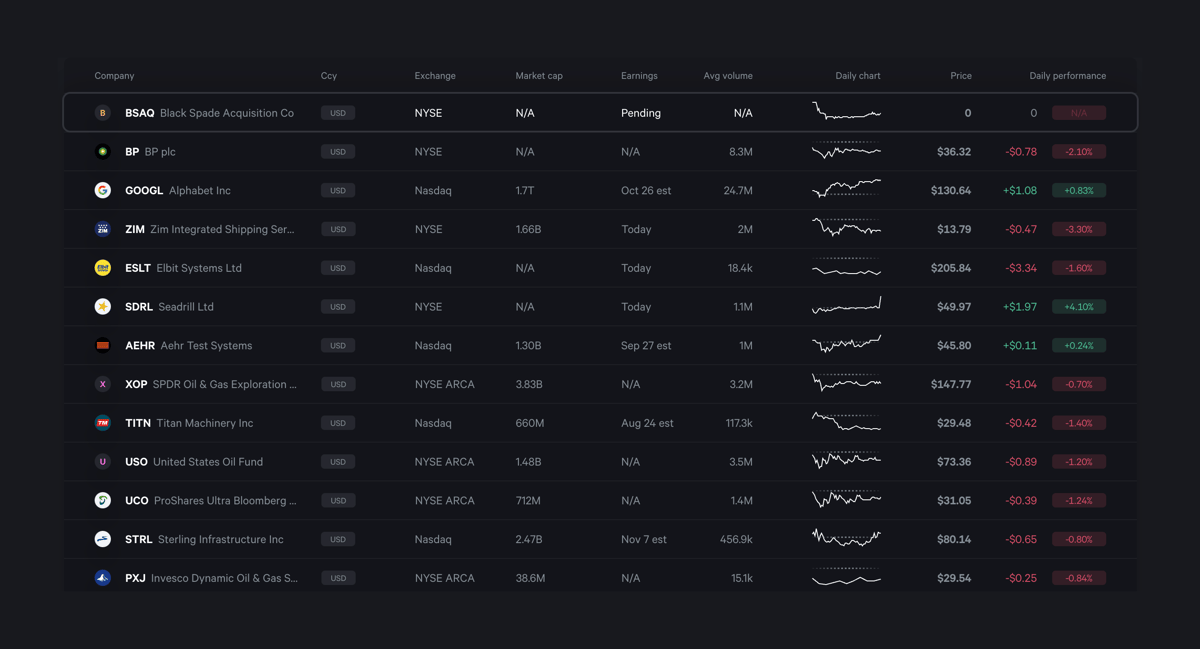Select the highlighted BSAQ row

click(x=600, y=113)
